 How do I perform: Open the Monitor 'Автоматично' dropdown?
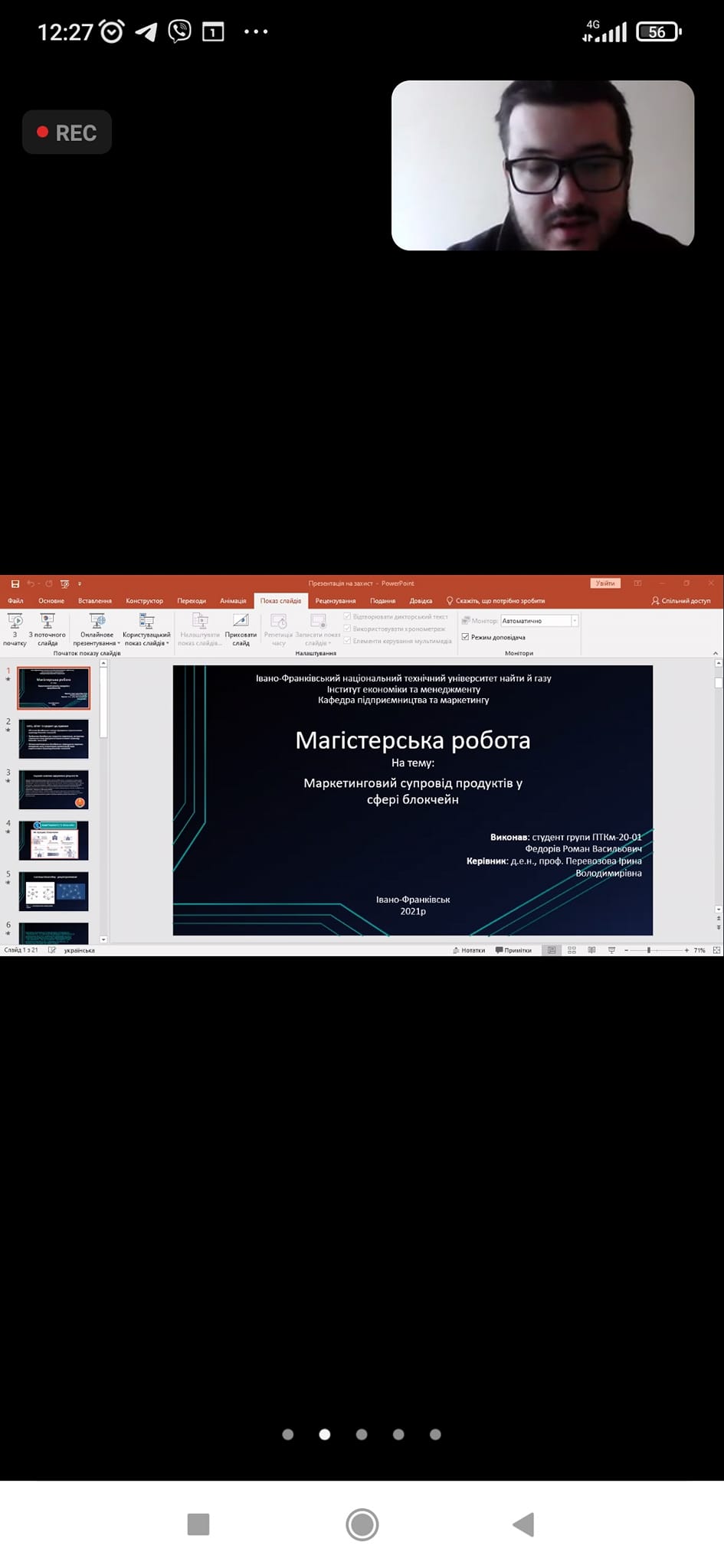point(575,621)
